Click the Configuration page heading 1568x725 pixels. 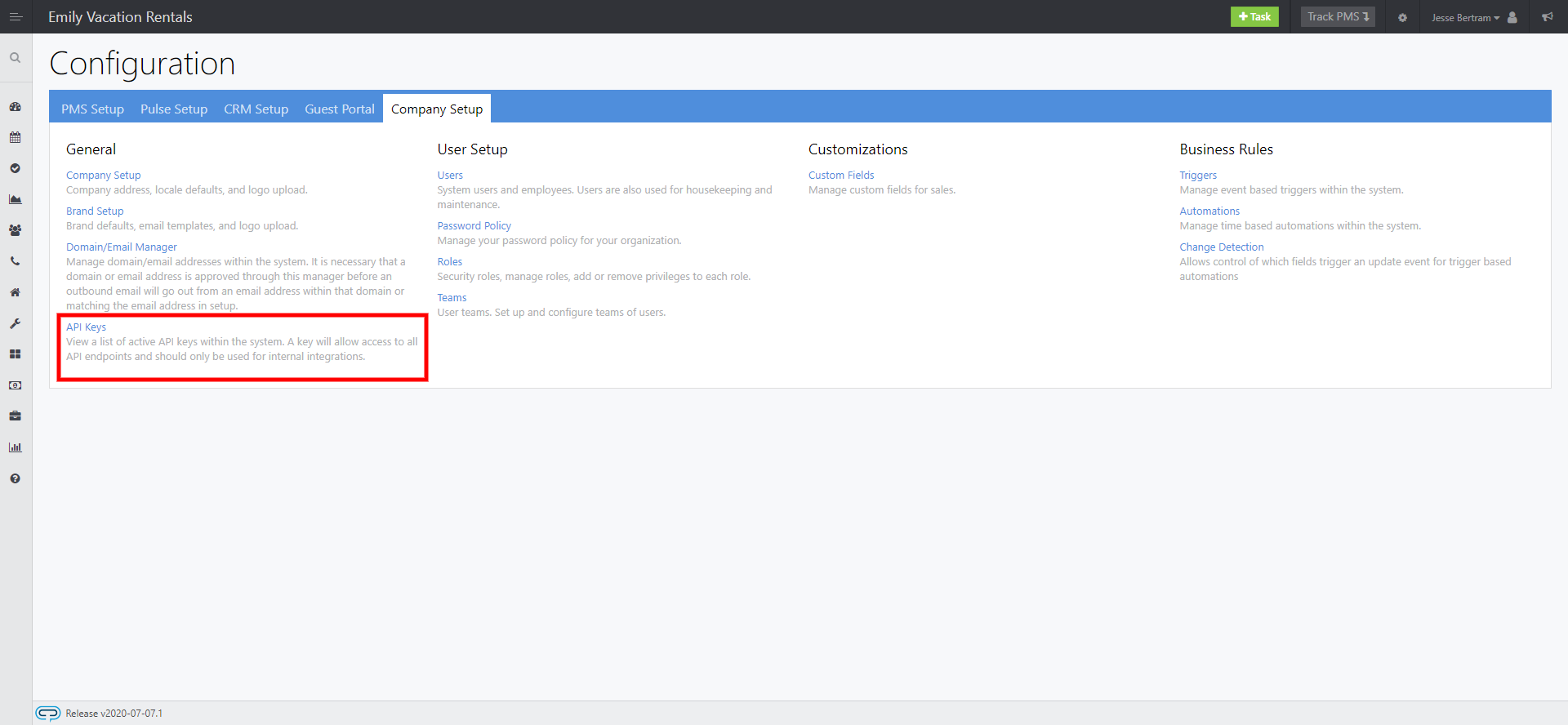[x=142, y=64]
